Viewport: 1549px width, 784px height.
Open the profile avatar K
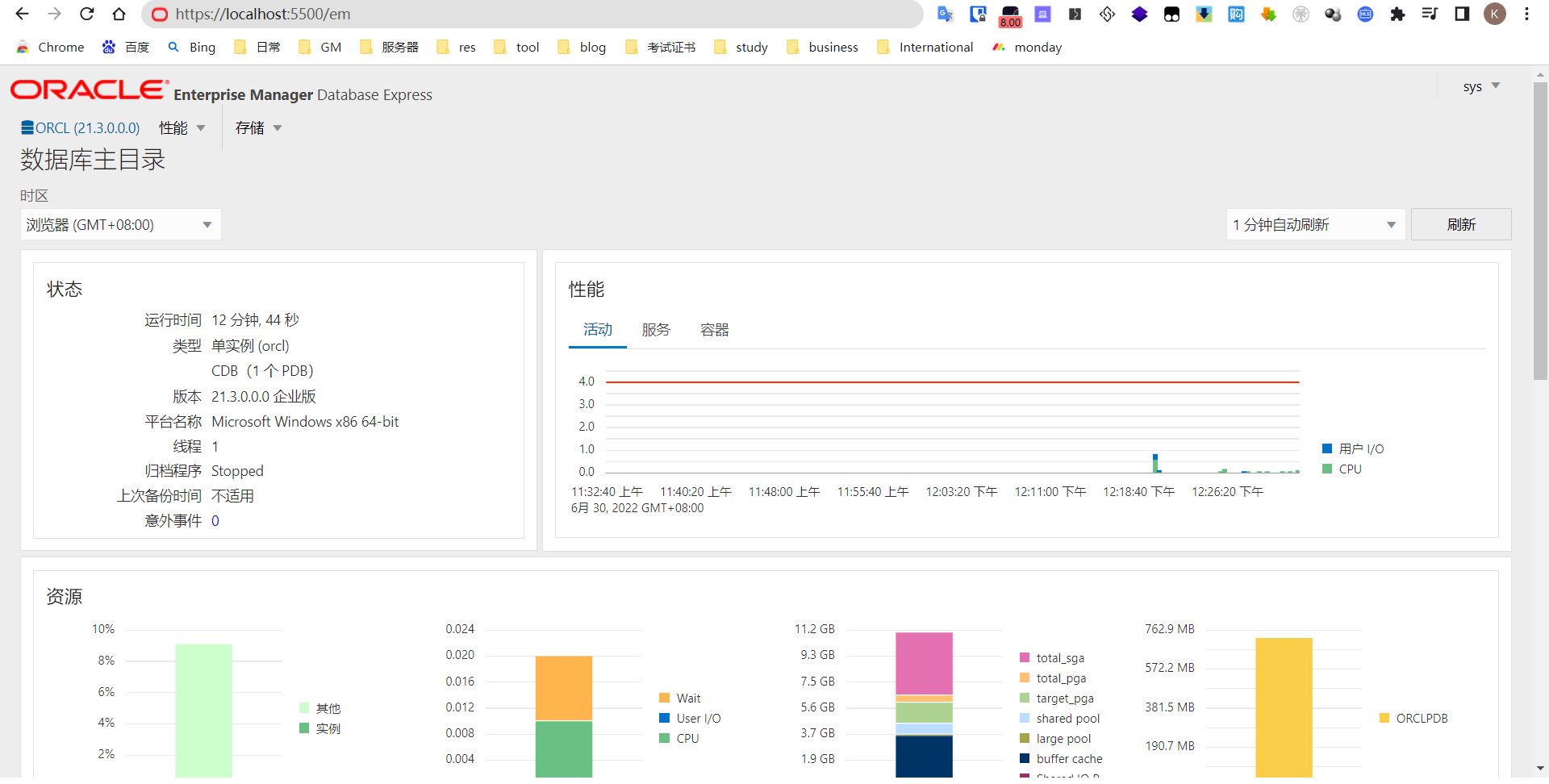click(x=1495, y=14)
